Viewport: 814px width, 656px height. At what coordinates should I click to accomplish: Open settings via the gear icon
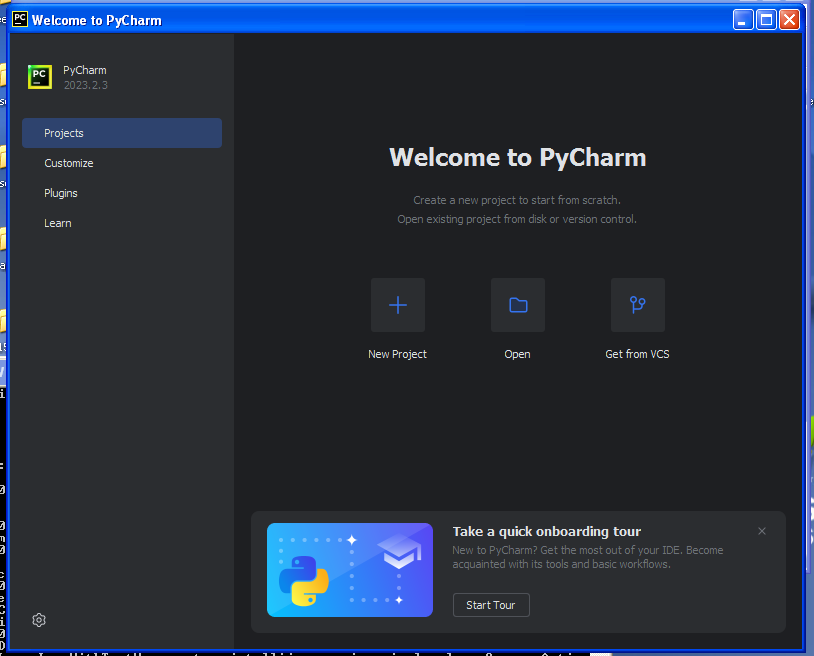click(39, 620)
